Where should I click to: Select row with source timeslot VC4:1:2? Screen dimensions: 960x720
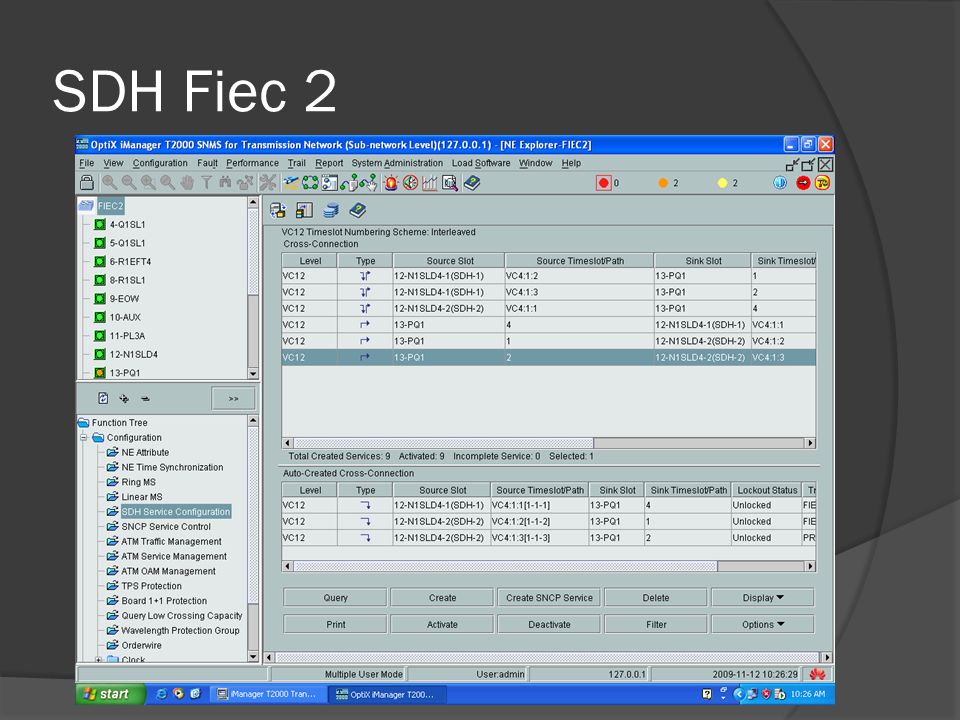[x=549, y=276]
